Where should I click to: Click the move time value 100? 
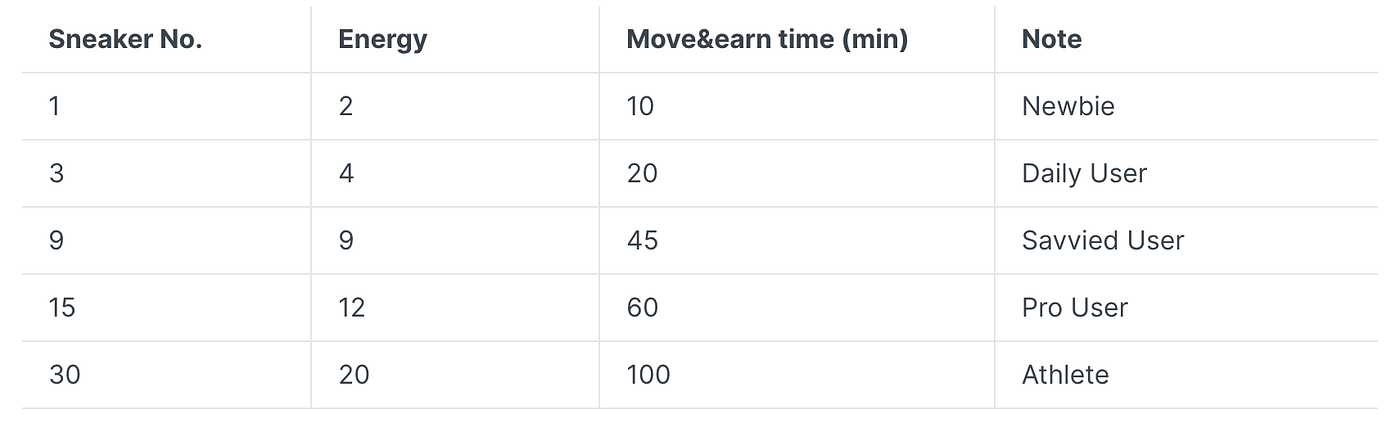648,375
